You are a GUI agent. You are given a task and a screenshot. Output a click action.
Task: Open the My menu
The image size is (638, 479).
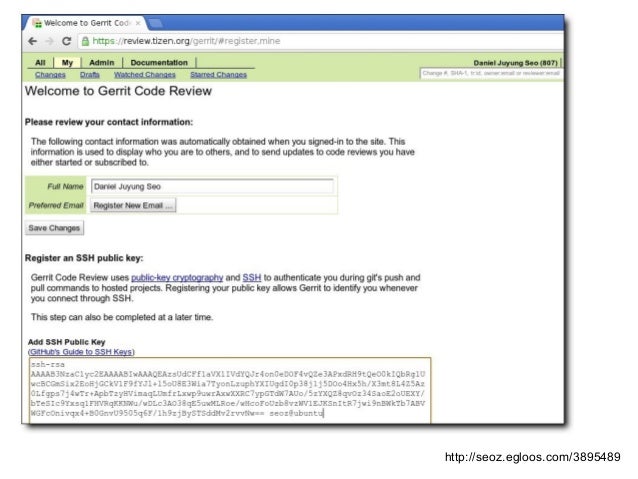point(67,63)
